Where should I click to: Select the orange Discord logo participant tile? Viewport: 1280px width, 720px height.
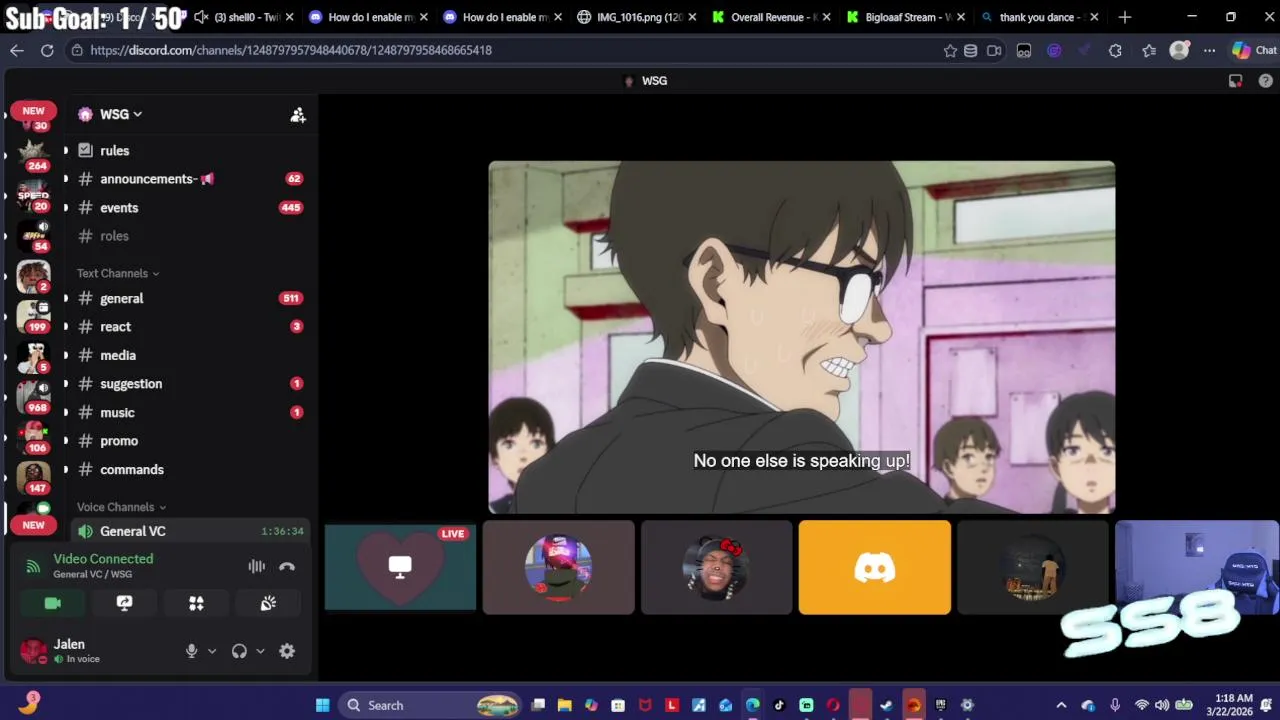pos(875,567)
